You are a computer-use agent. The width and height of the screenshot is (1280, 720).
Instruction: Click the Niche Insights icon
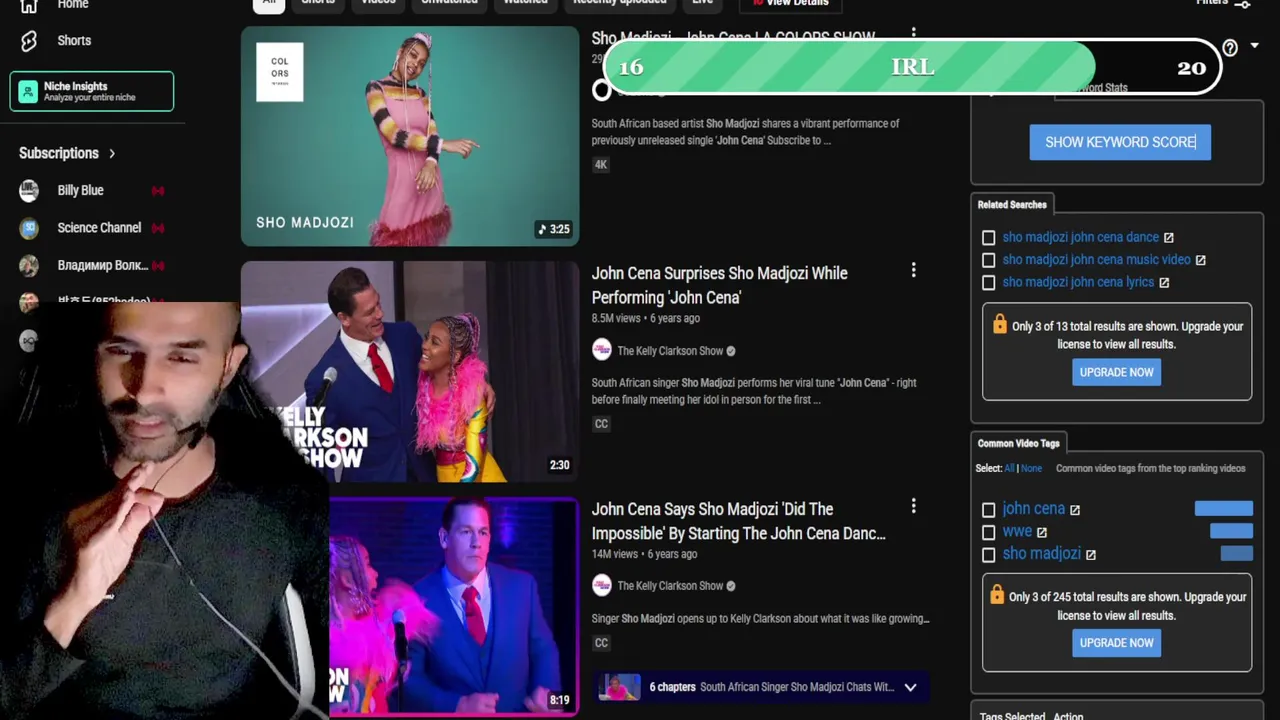click(x=28, y=92)
